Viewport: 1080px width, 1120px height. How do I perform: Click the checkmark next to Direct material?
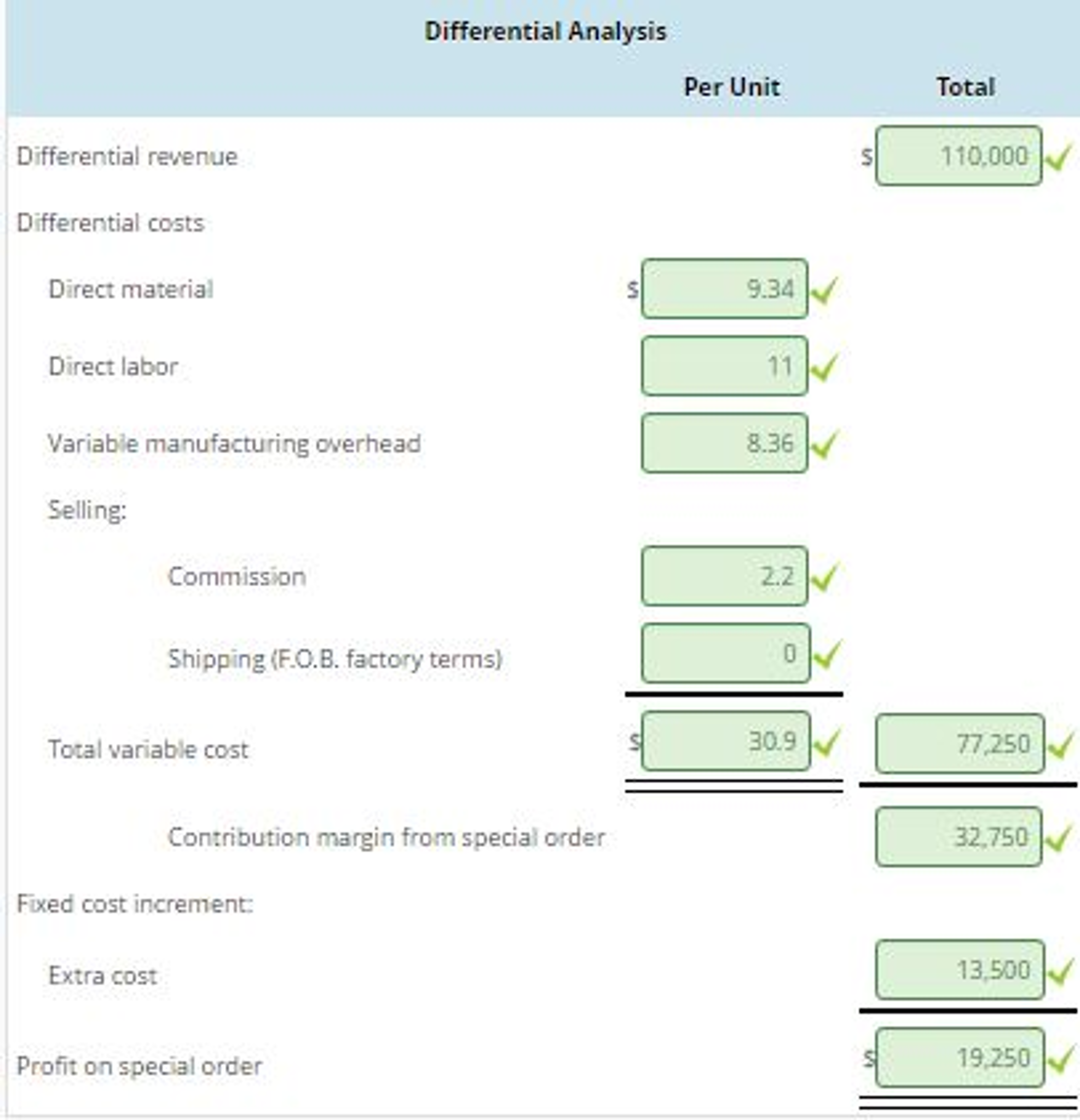click(824, 291)
